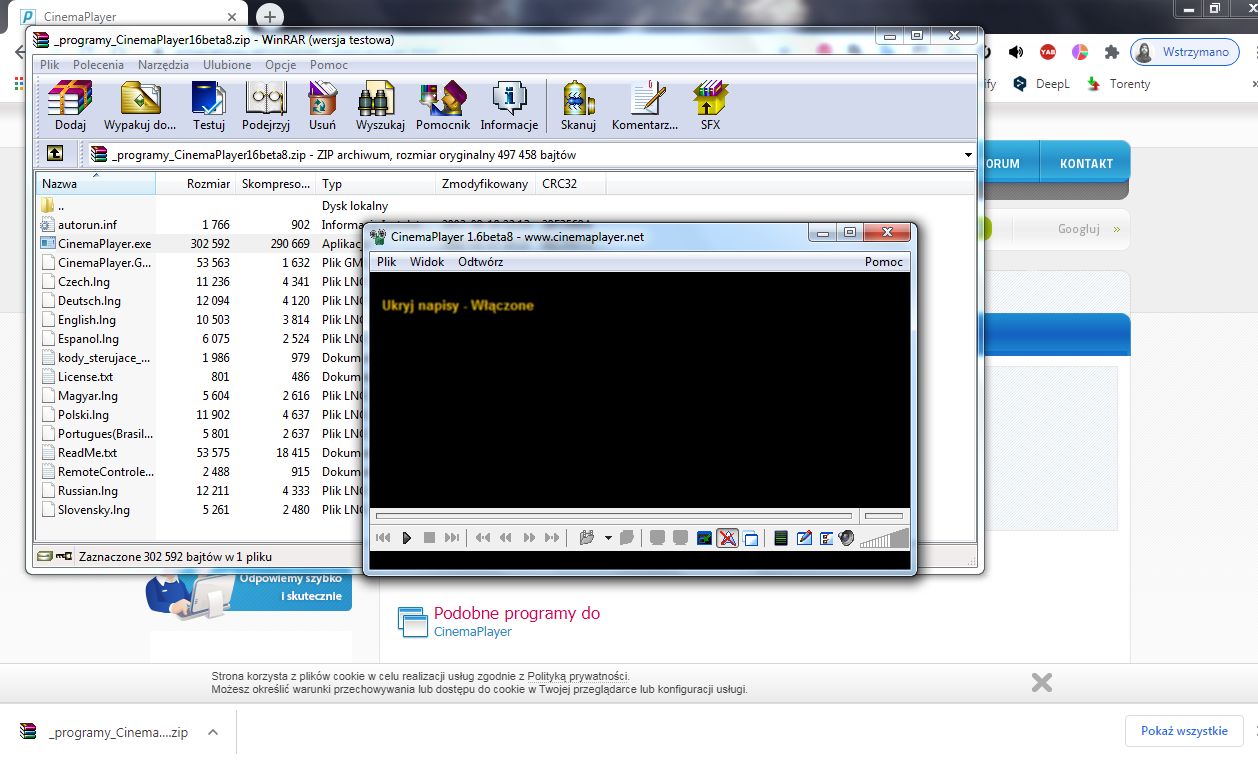Screen dimensions: 1258x760
Task: Toggle the mute speaker icon in CinemaPlayer
Action: point(846,538)
